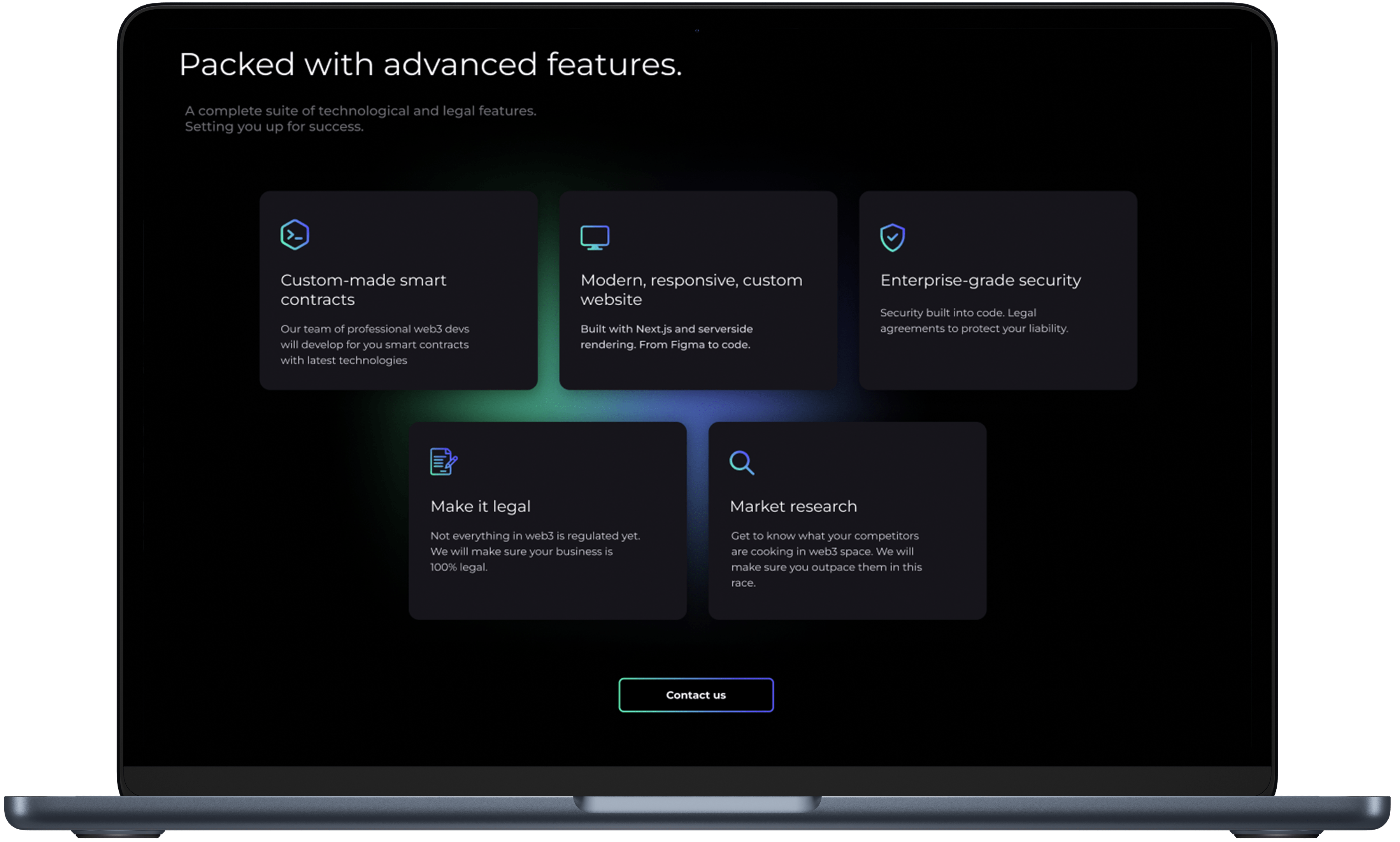
Task: Click the monitor icon above responsive website heading
Action: pos(595,236)
